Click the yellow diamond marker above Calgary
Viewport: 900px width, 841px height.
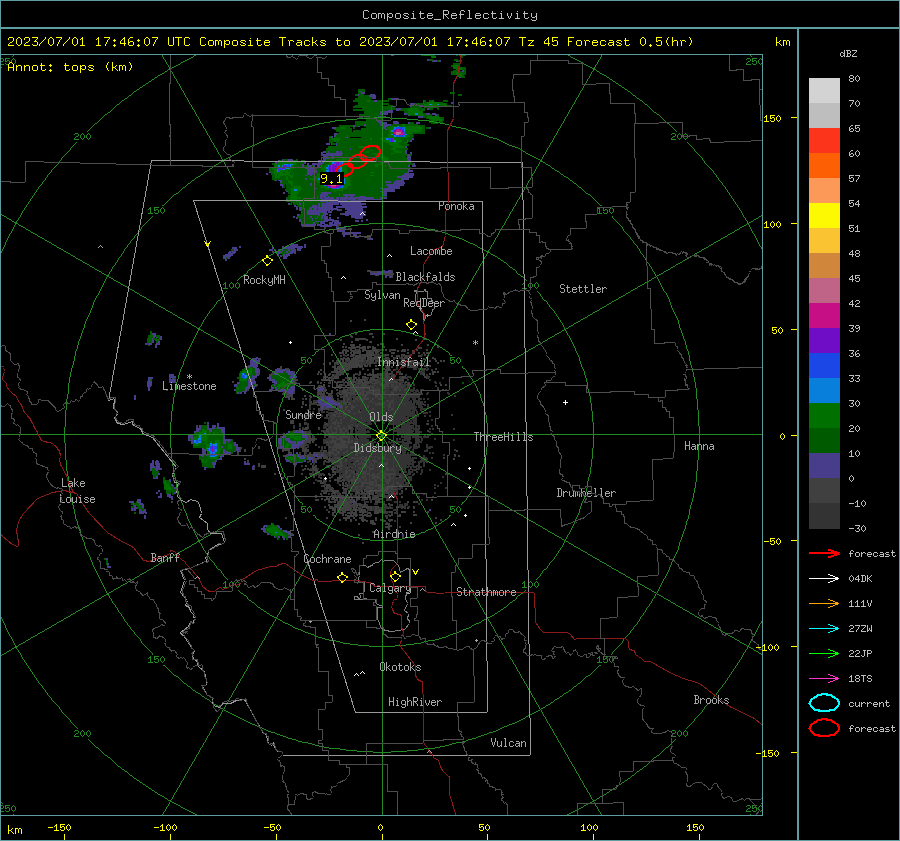coord(395,576)
